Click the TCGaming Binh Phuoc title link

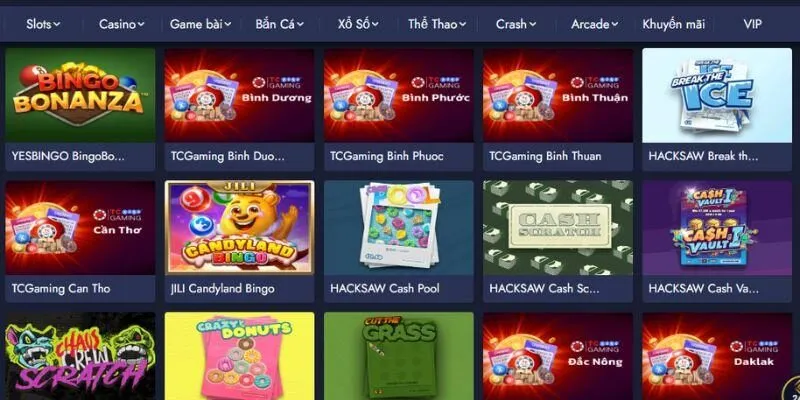click(x=387, y=156)
